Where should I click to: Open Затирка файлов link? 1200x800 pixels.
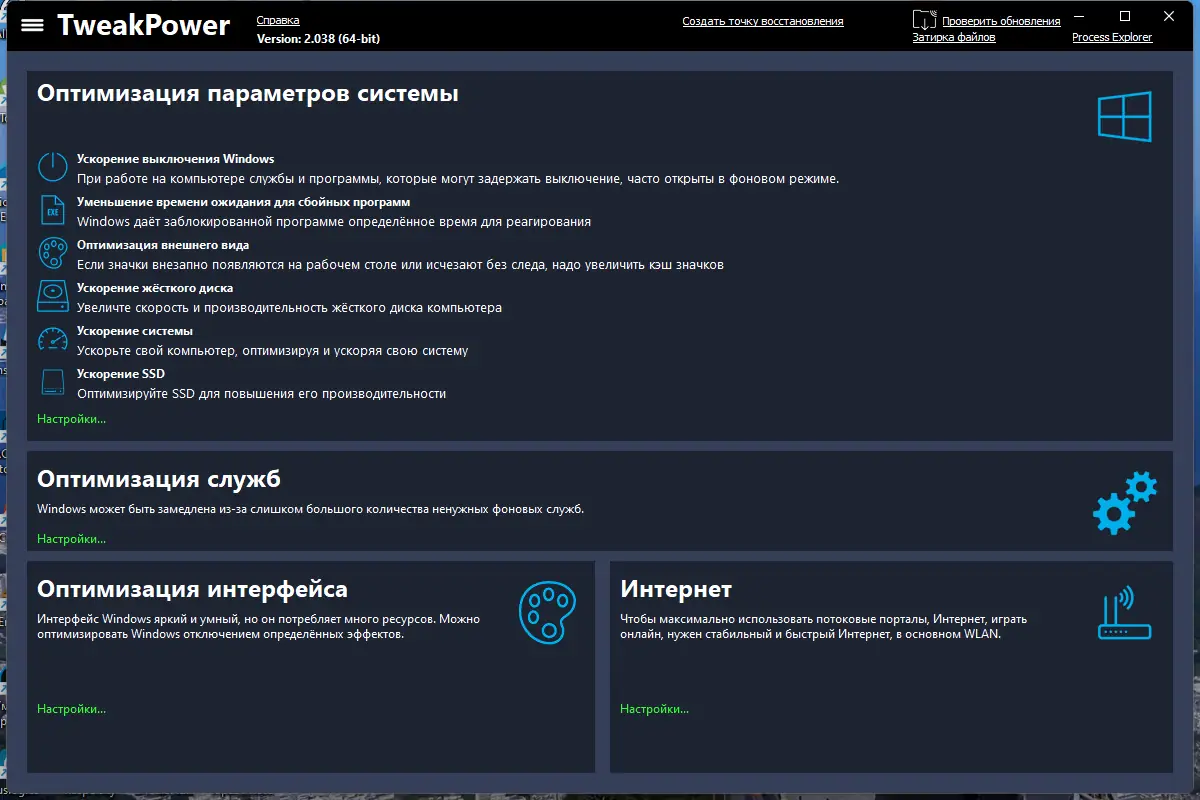[954, 37]
